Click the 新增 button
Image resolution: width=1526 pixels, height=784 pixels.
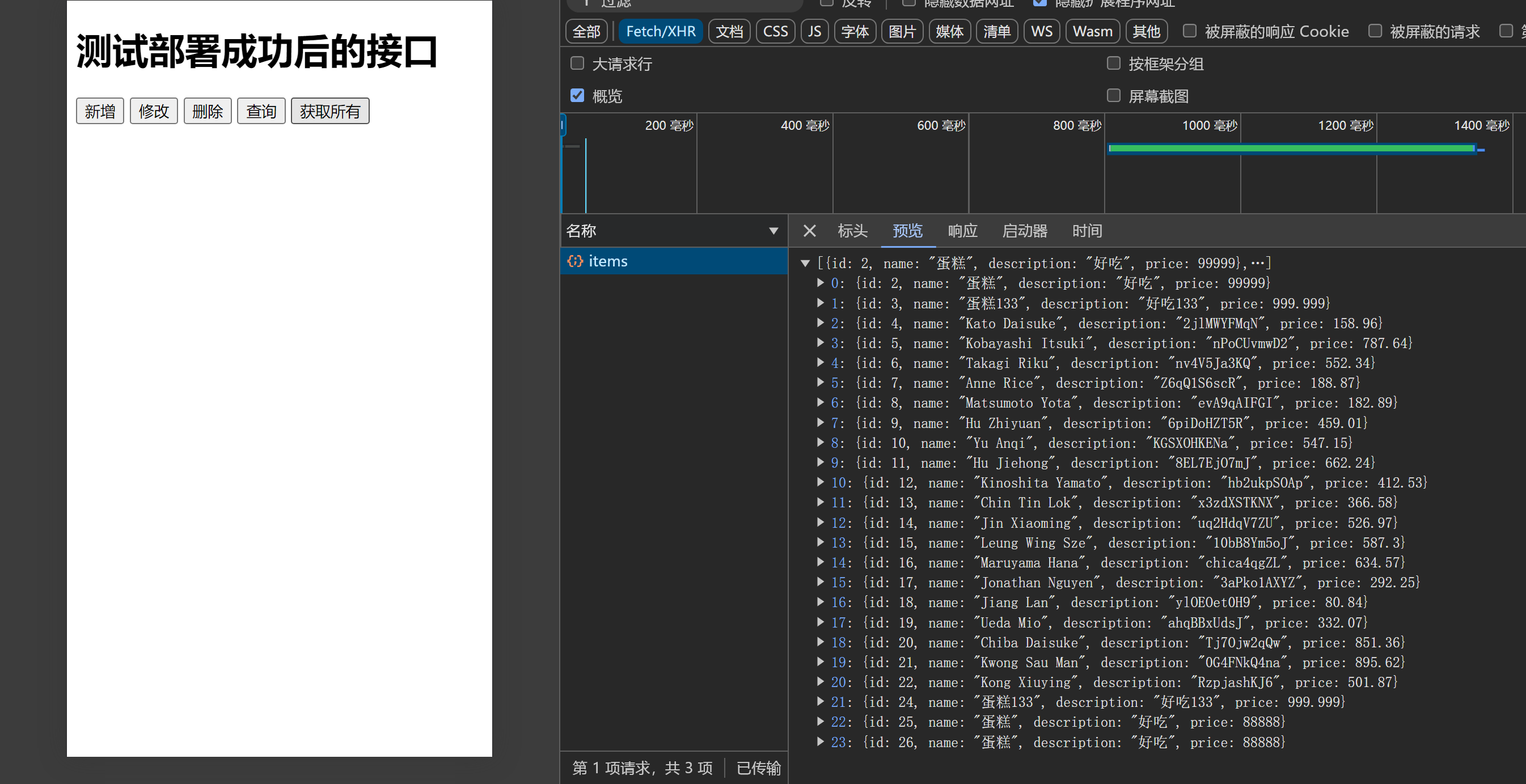[x=100, y=111]
